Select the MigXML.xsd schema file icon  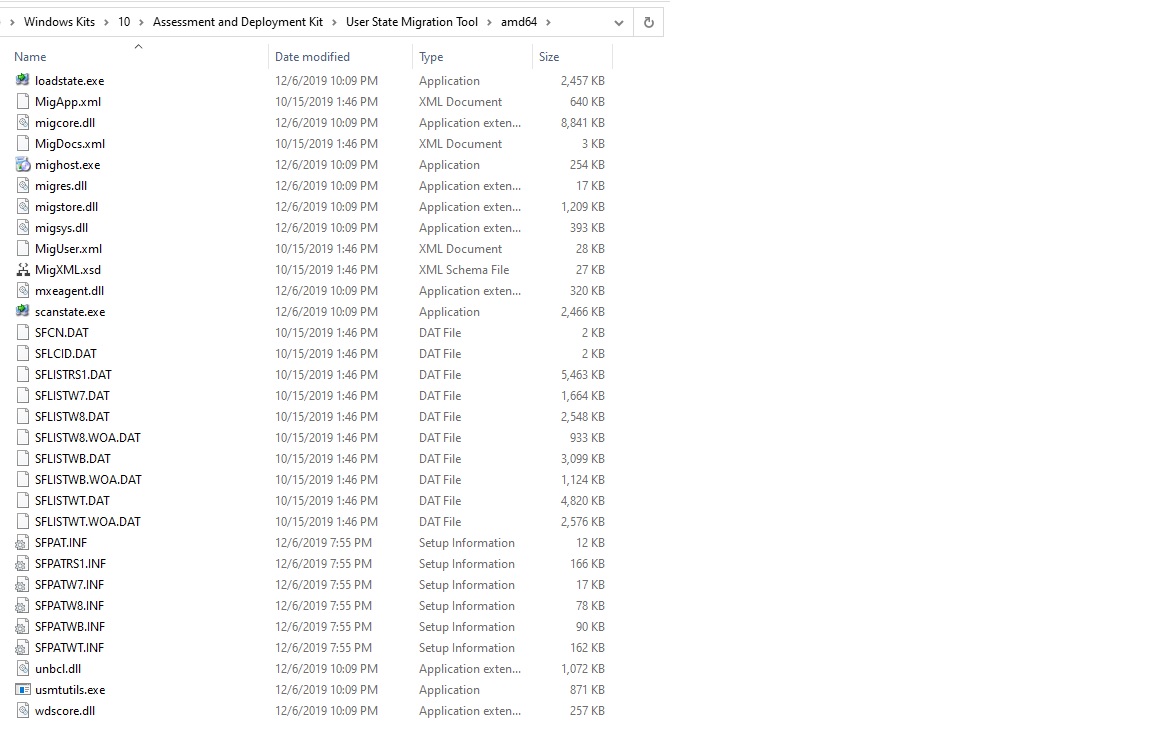coord(22,269)
